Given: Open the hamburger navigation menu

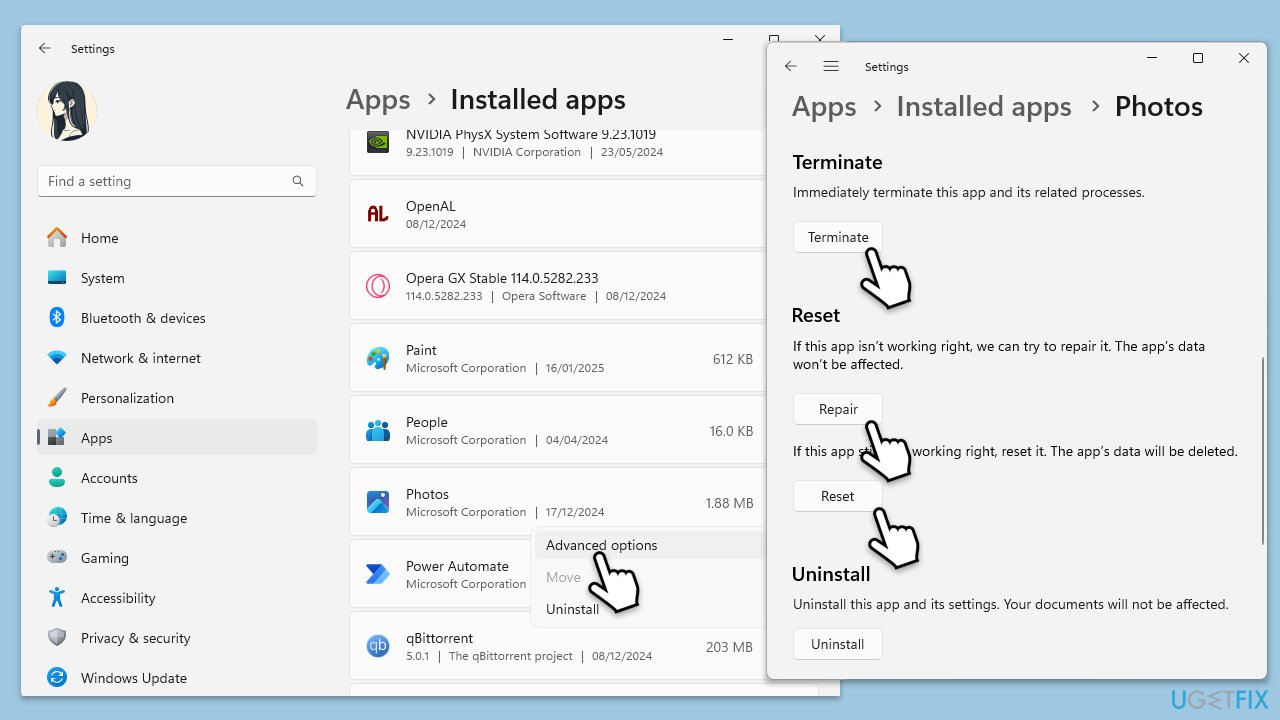Looking at the screenshot, I should pyautogui.click(x=831, y=66).
